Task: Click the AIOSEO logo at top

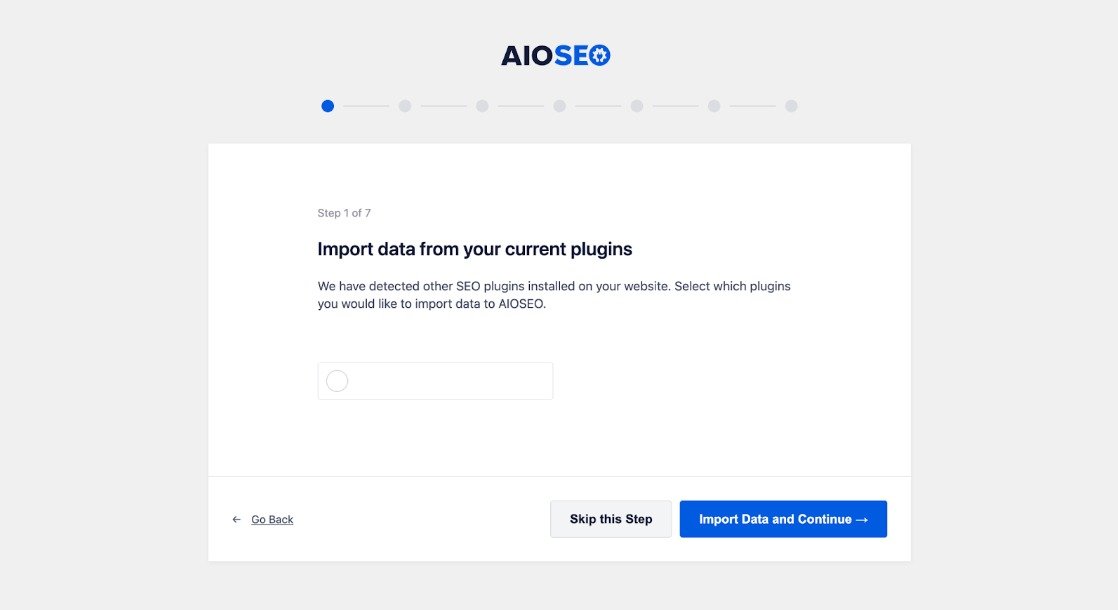Action: point(556,56)
